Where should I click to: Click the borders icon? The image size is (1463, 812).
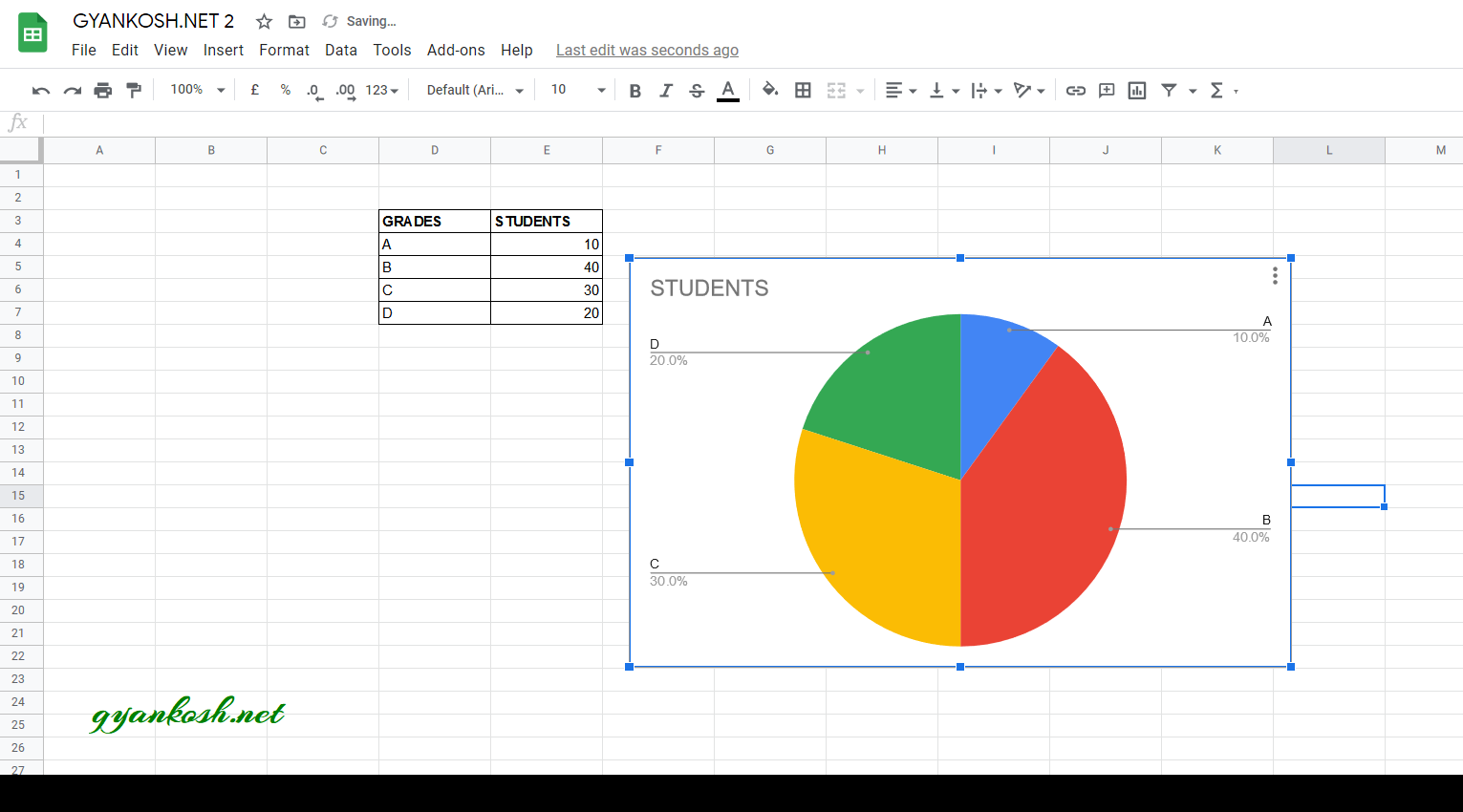804,91
